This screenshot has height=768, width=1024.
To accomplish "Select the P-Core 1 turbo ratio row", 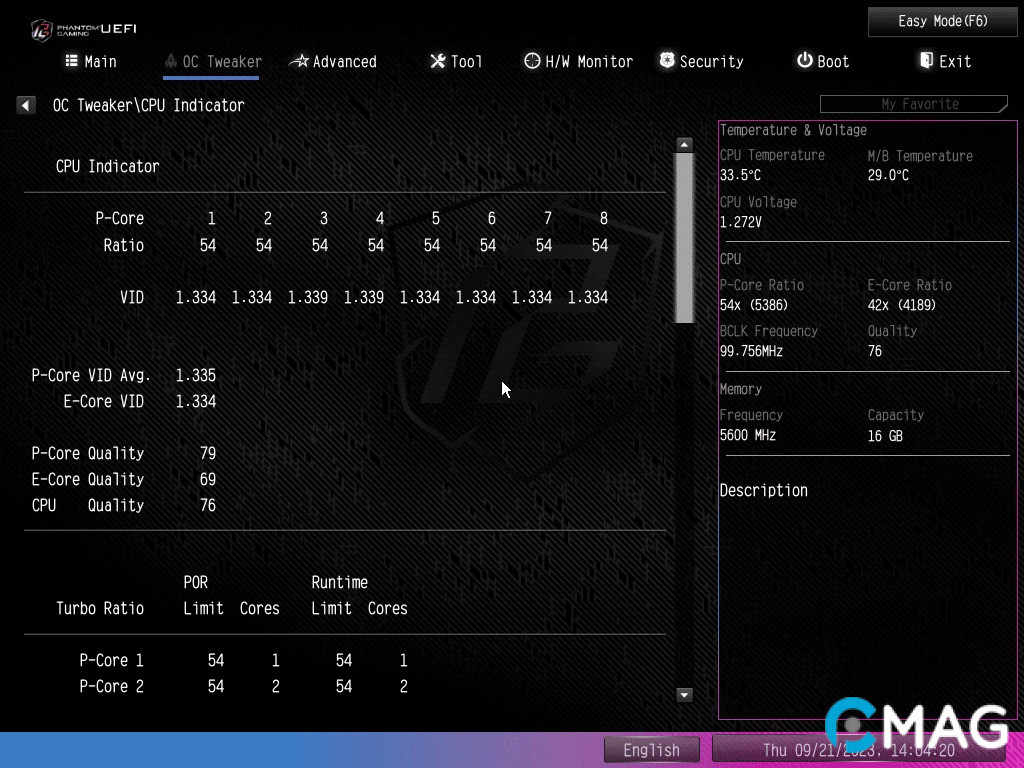I will coord(243,660).
